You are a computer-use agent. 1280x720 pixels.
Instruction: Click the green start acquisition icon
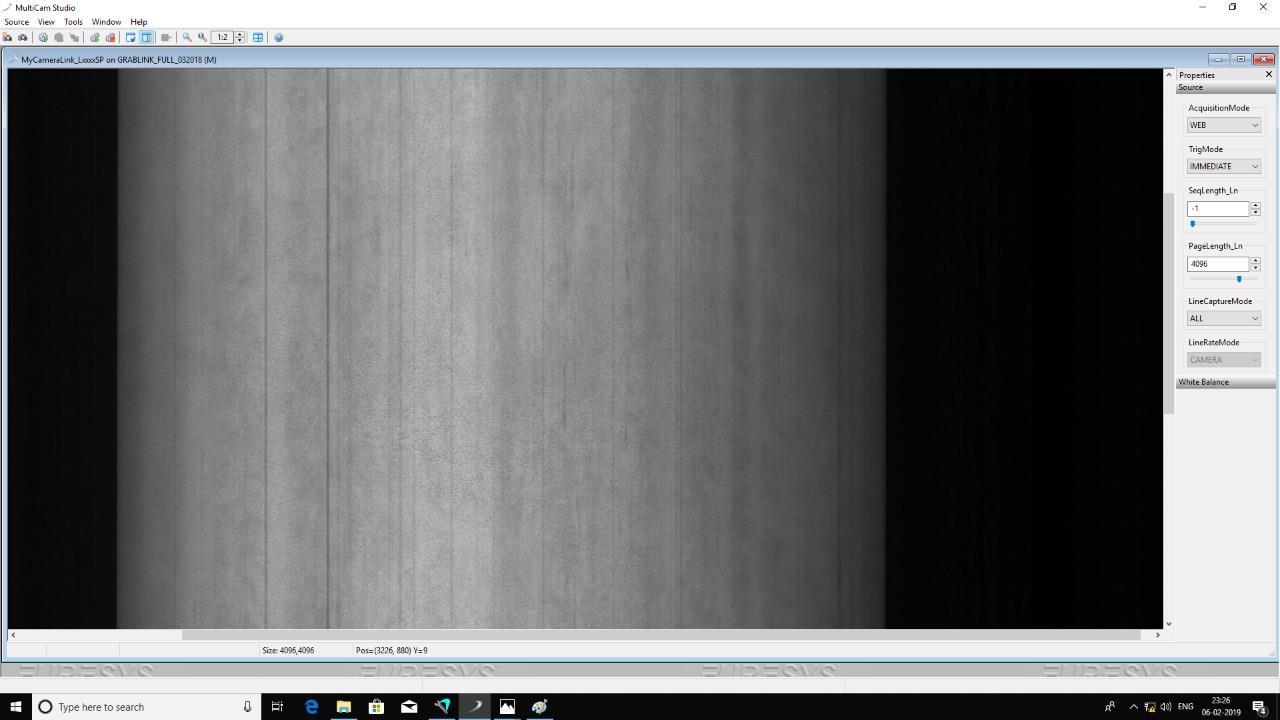point(43,37)
